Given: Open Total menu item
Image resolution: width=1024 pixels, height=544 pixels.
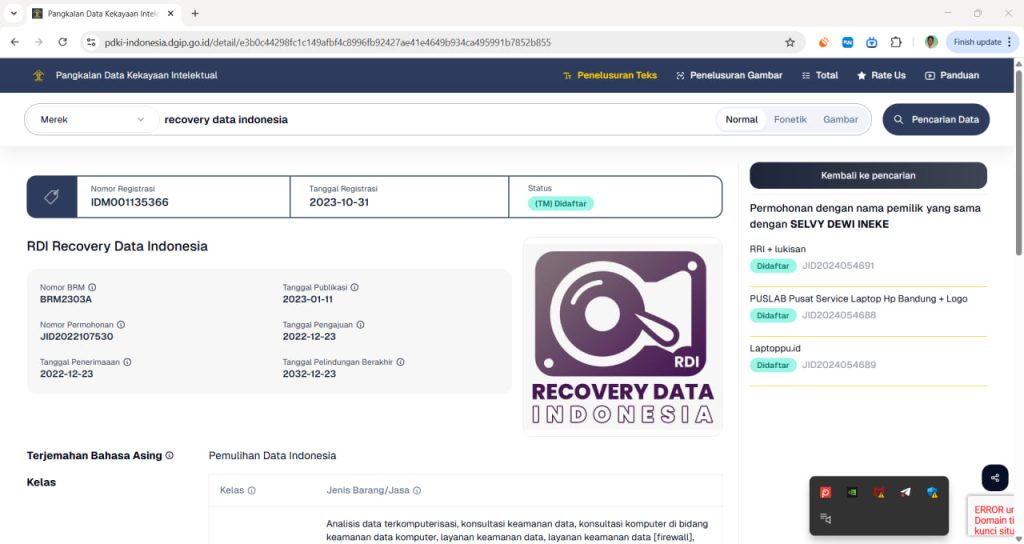Looking at the screenshot, I should click(820, 75).
